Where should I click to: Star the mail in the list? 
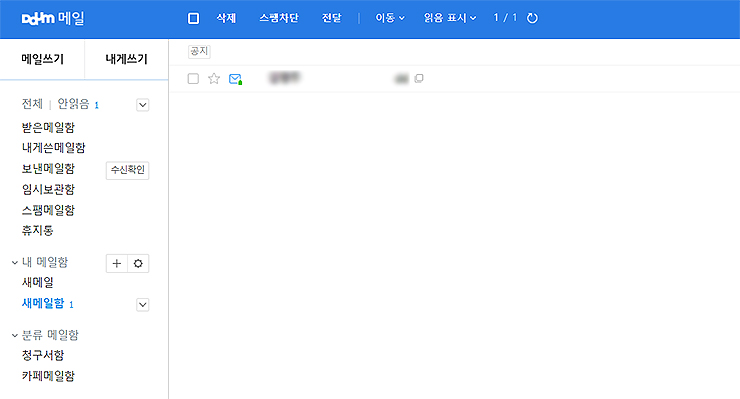click(214, 78)
